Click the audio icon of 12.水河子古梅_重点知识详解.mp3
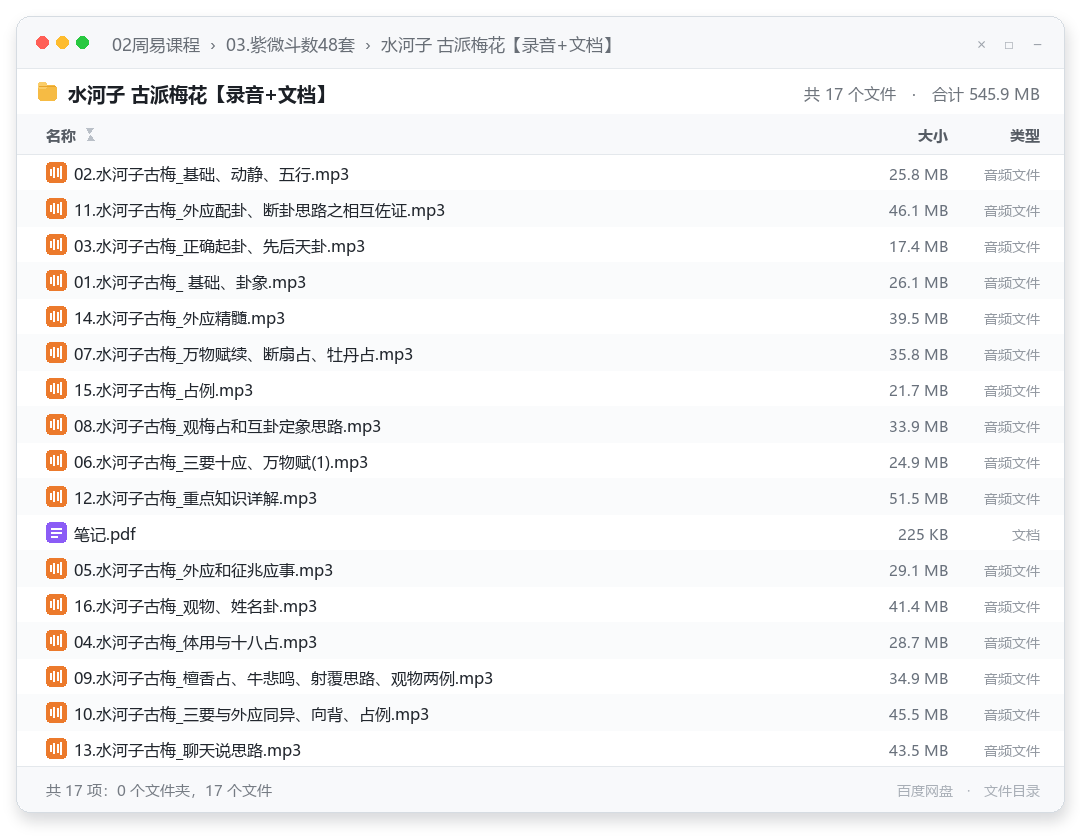Screen dimensions: 1080x836 [x=56, y=497]
